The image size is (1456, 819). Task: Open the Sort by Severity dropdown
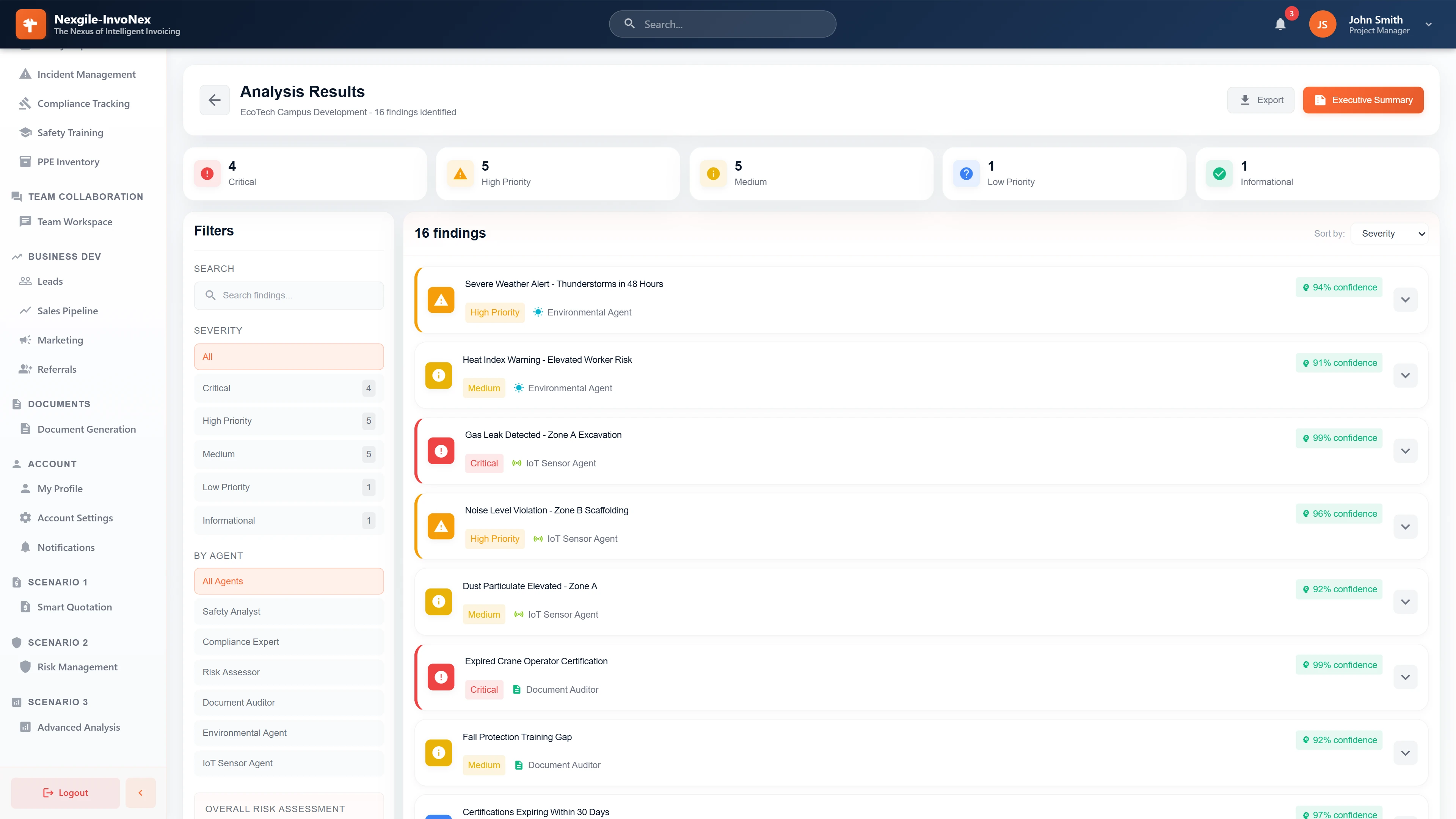point(1390,234)
